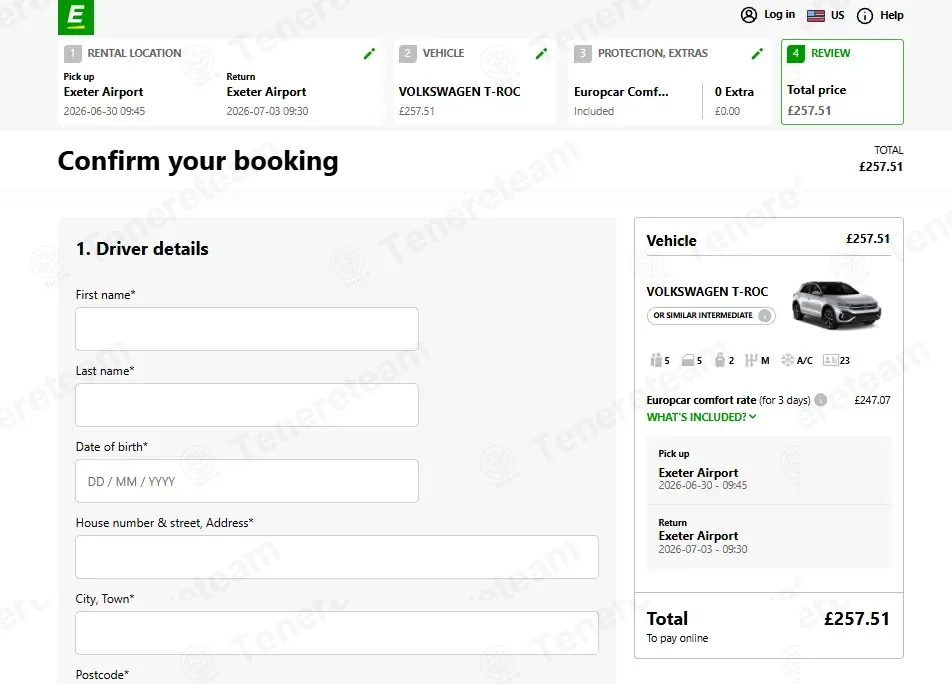The image size is (952, 684).
Task: Open the Help link
Action: click(x=891, y=15)
